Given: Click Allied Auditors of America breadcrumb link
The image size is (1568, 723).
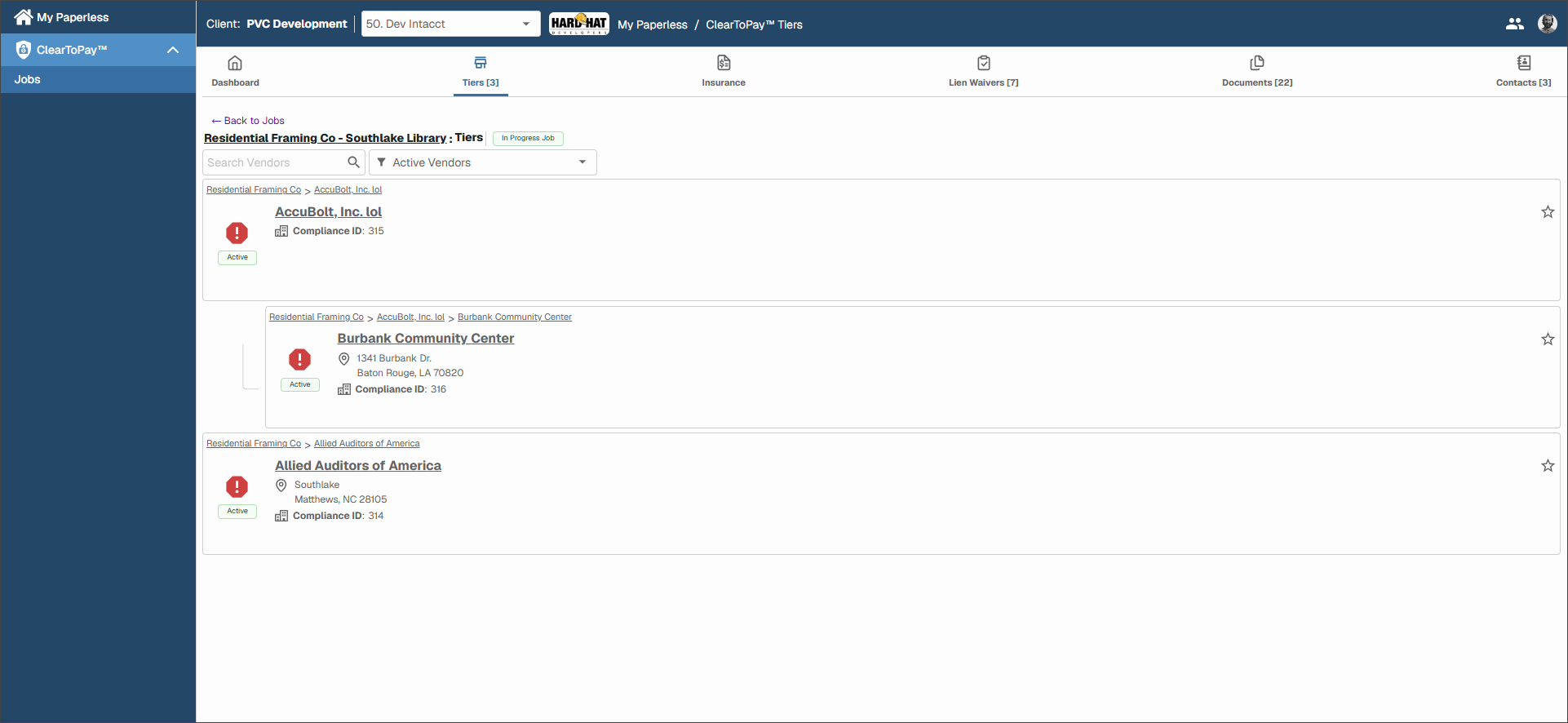Looking at the screenshot, I should pyautogui.click(x=367, y=443).
